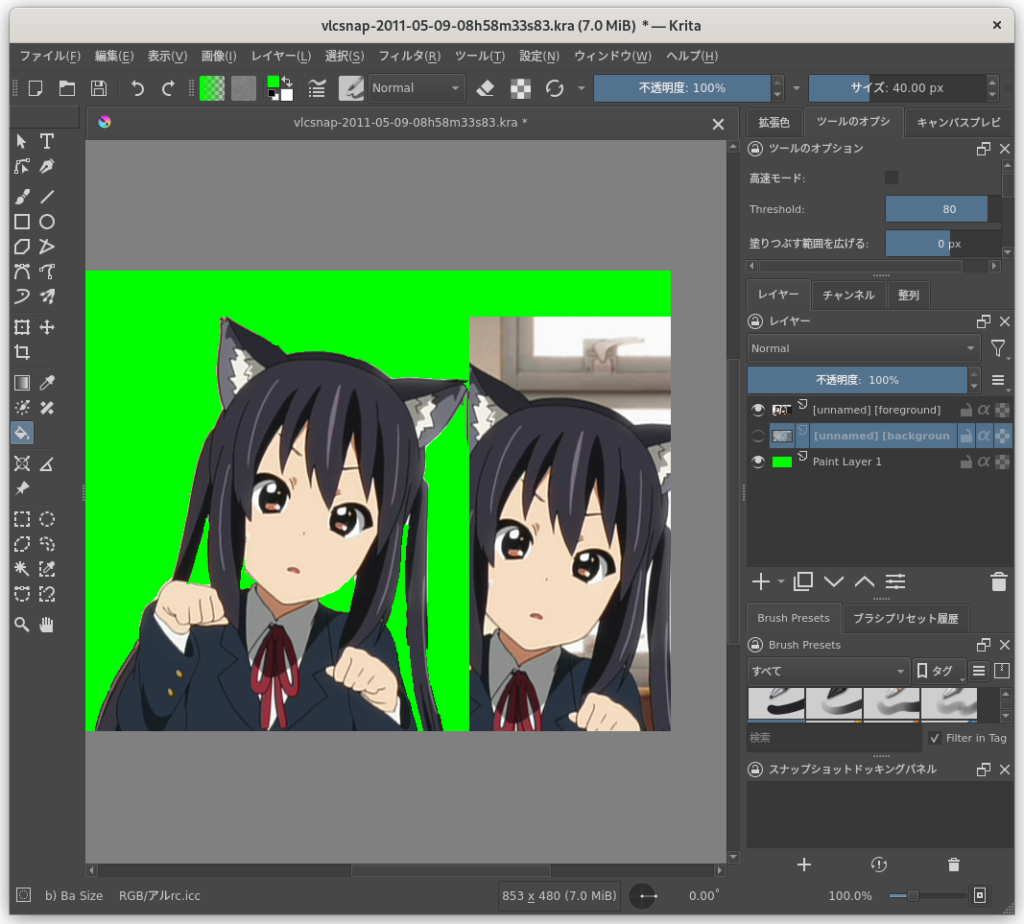
Task: Delete the selected layer with trash icon
Action: point(999,581)
